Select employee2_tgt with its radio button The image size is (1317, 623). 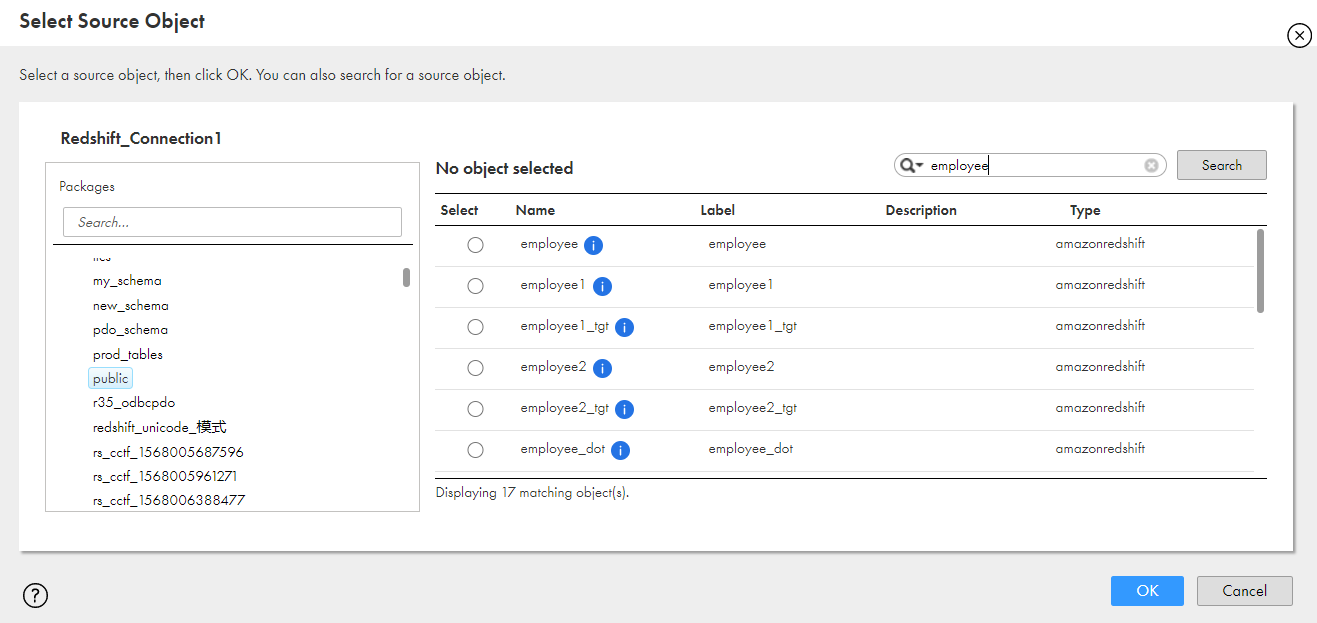[475, 408]
